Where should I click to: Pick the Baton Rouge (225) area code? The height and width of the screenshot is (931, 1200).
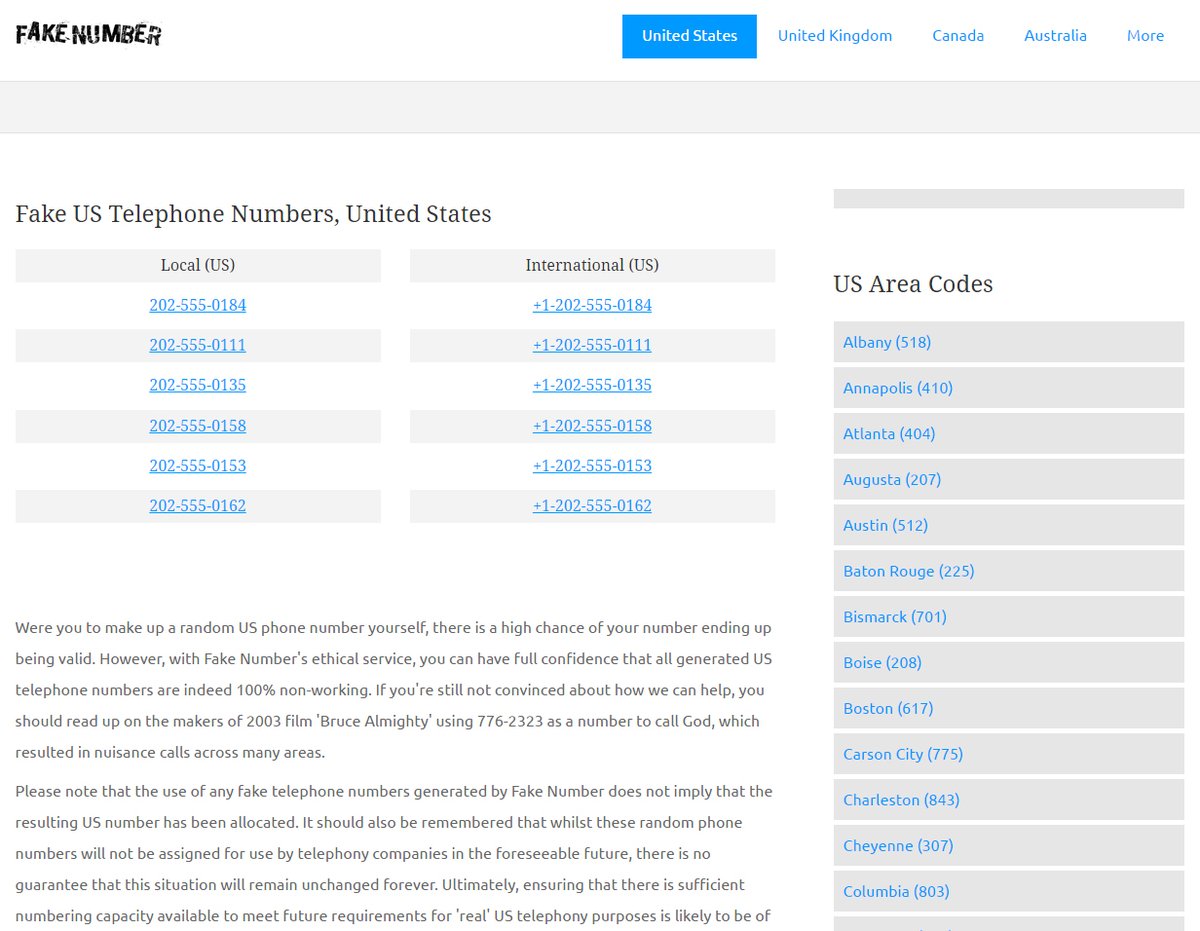pyautogui.click(x=908, y=571)
